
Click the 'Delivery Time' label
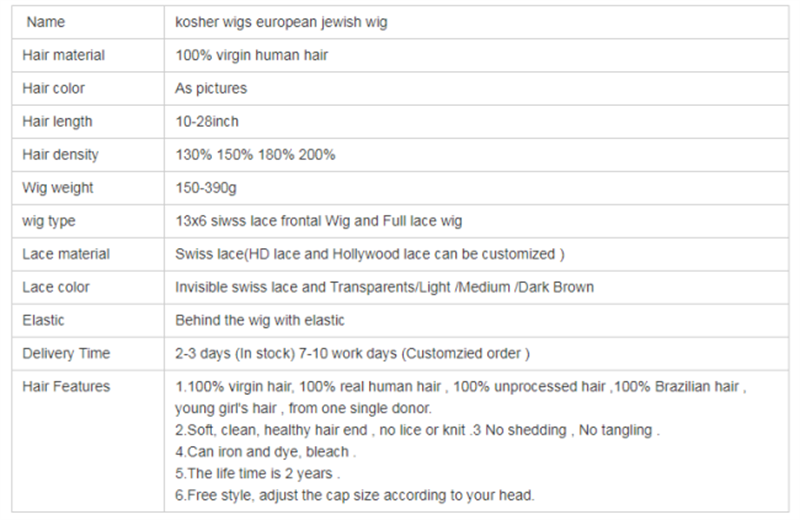point(66,353)
